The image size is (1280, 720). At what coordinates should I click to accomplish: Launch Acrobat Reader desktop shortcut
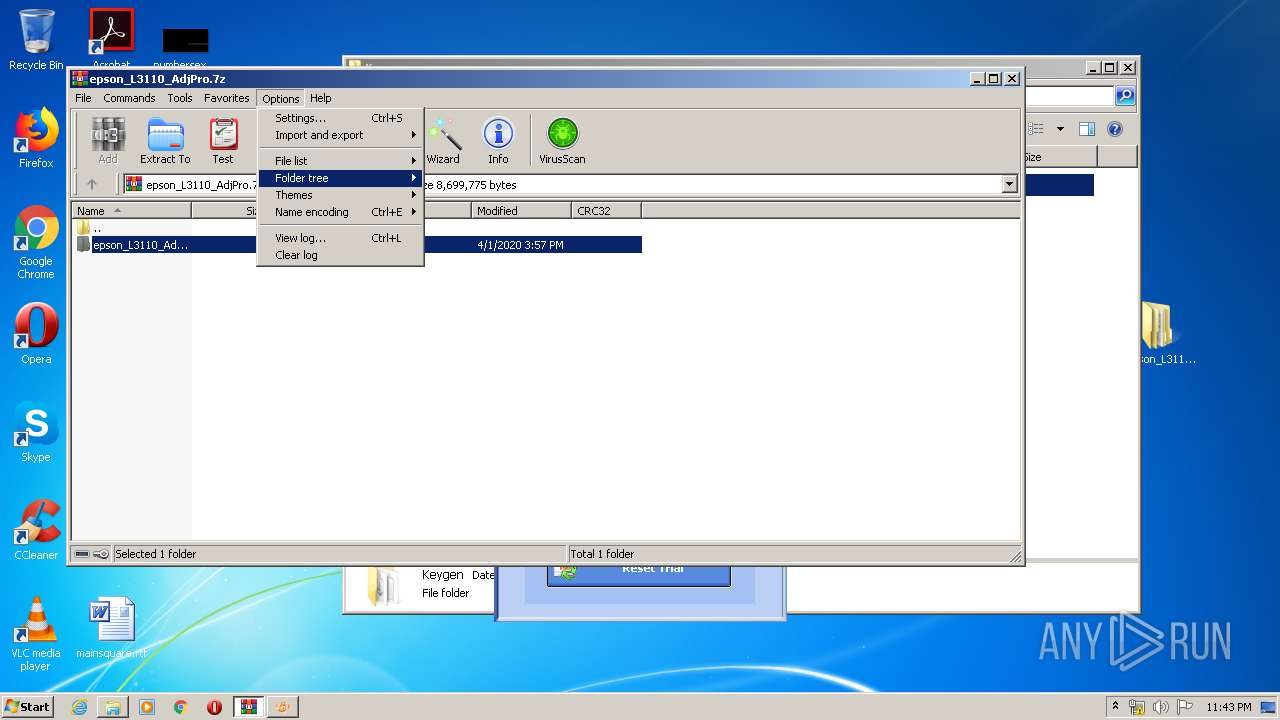111,40
